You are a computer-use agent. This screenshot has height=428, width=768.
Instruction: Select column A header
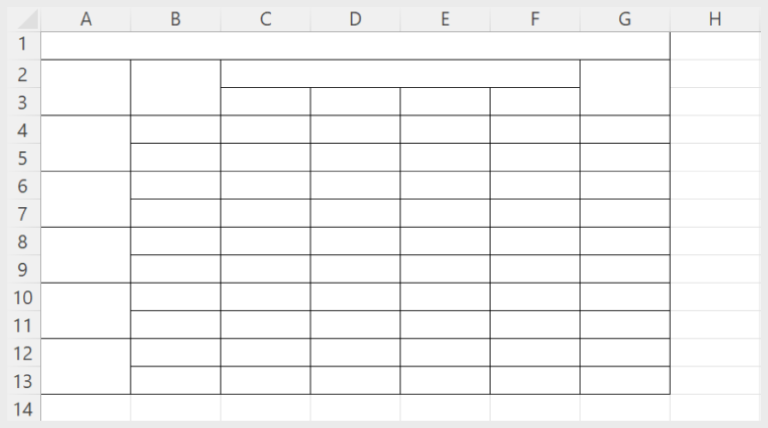86,19
